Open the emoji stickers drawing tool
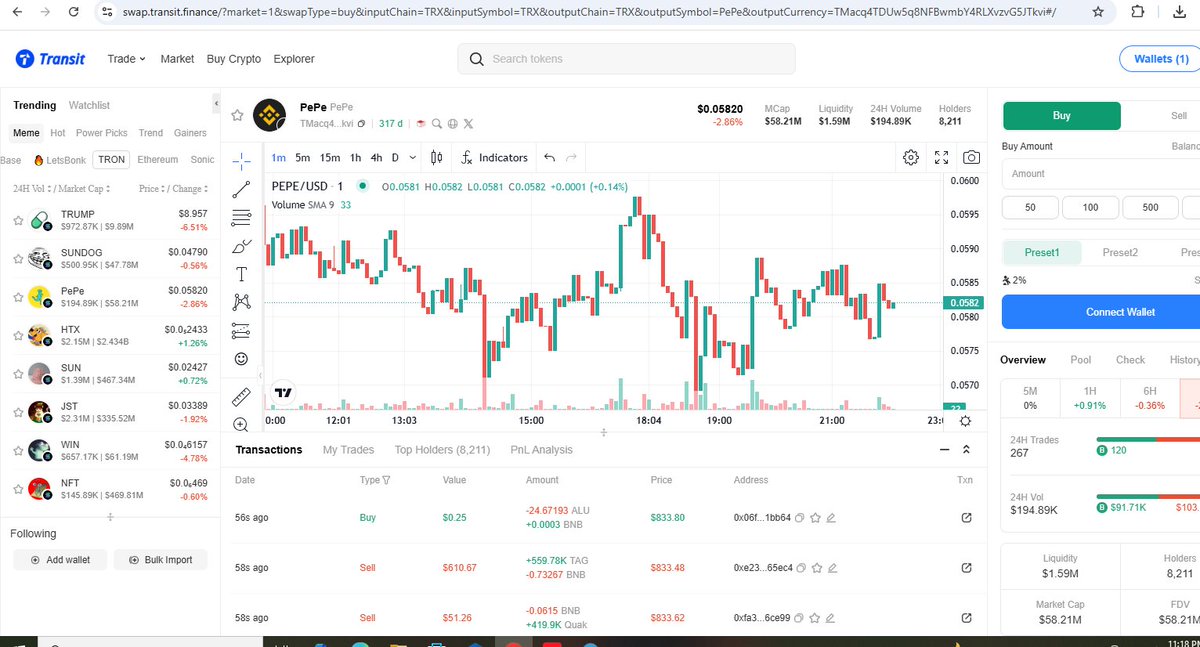 coord(241,358)
